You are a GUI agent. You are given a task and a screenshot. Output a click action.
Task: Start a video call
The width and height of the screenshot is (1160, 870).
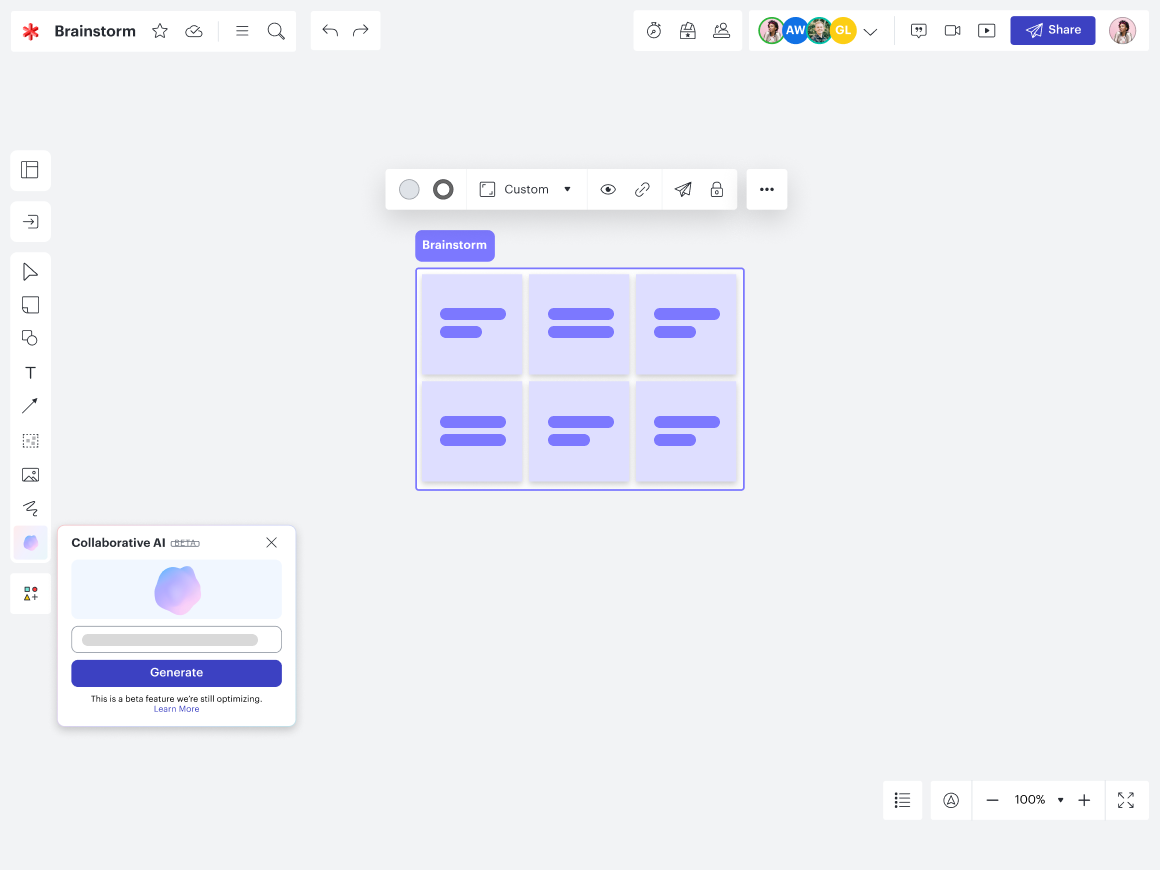(952, 31)
